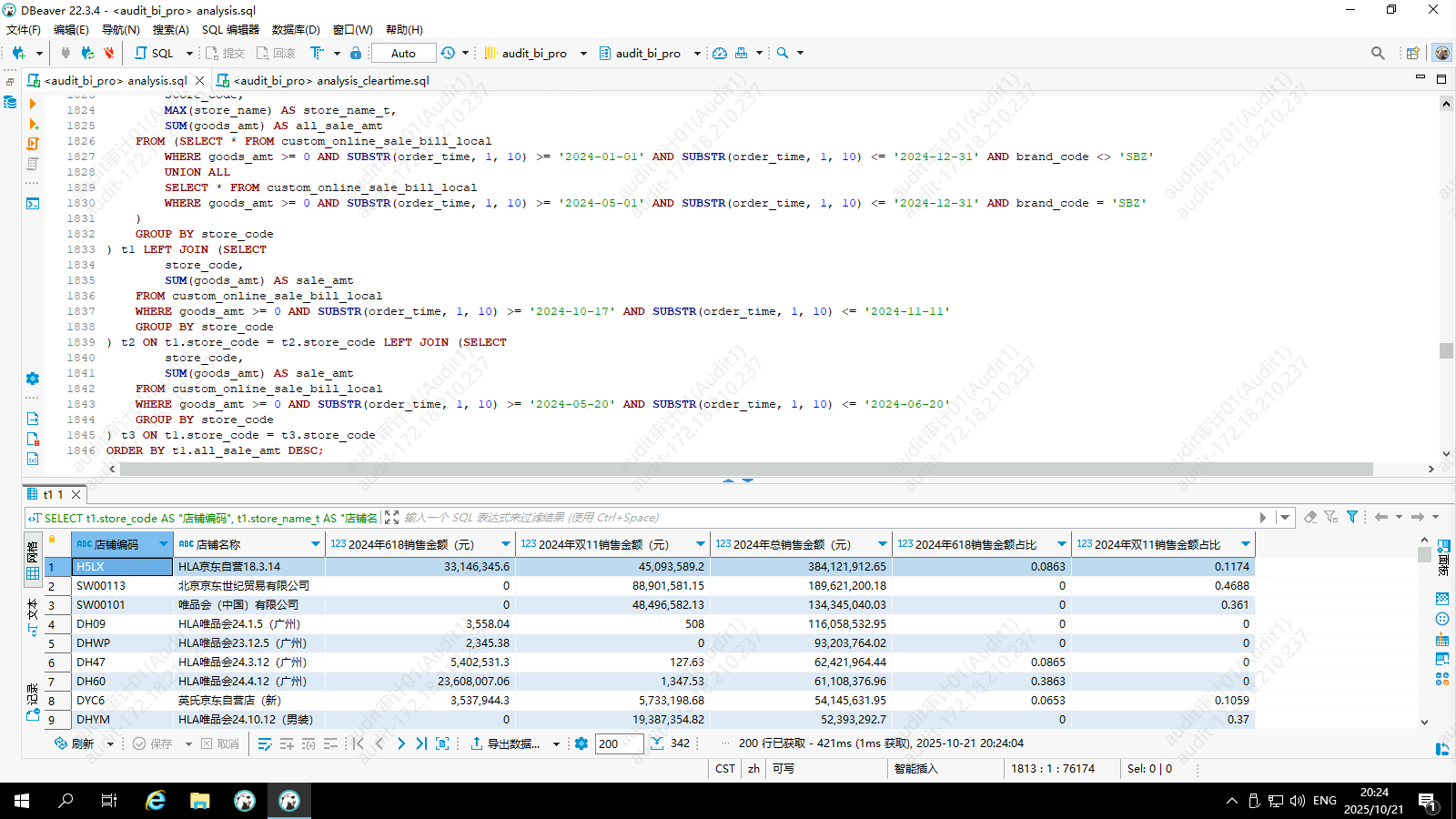Open the 数据库(D) menu

click(x=296, y=29)
